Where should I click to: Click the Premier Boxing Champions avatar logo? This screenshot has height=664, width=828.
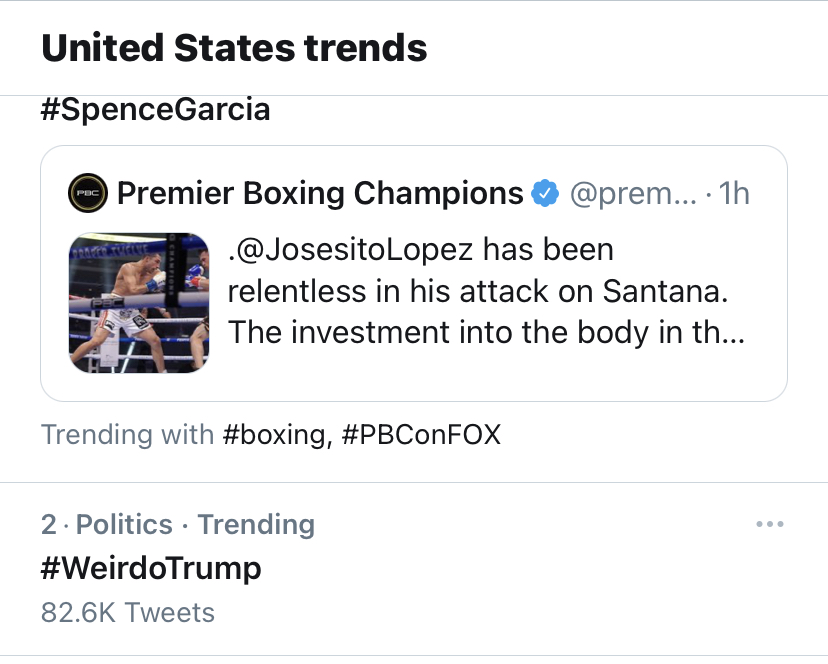(x=88, y=193)
